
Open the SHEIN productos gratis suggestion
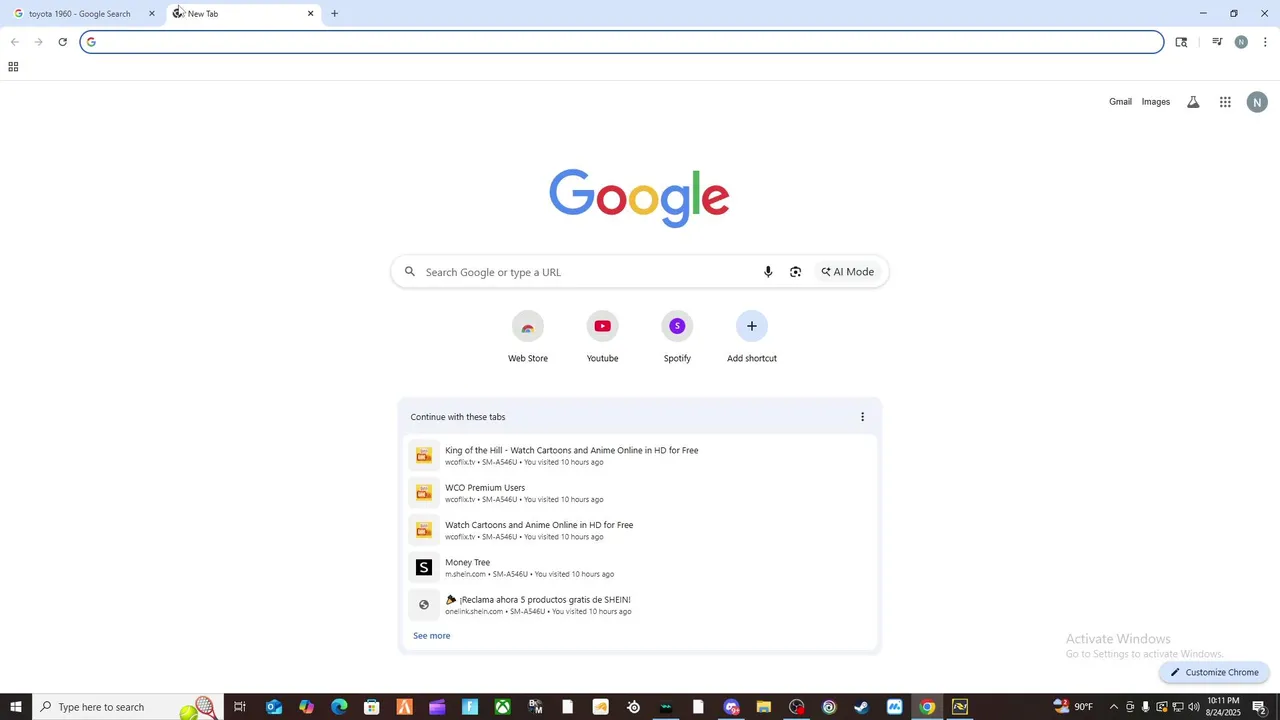click(x=640, y=605)
